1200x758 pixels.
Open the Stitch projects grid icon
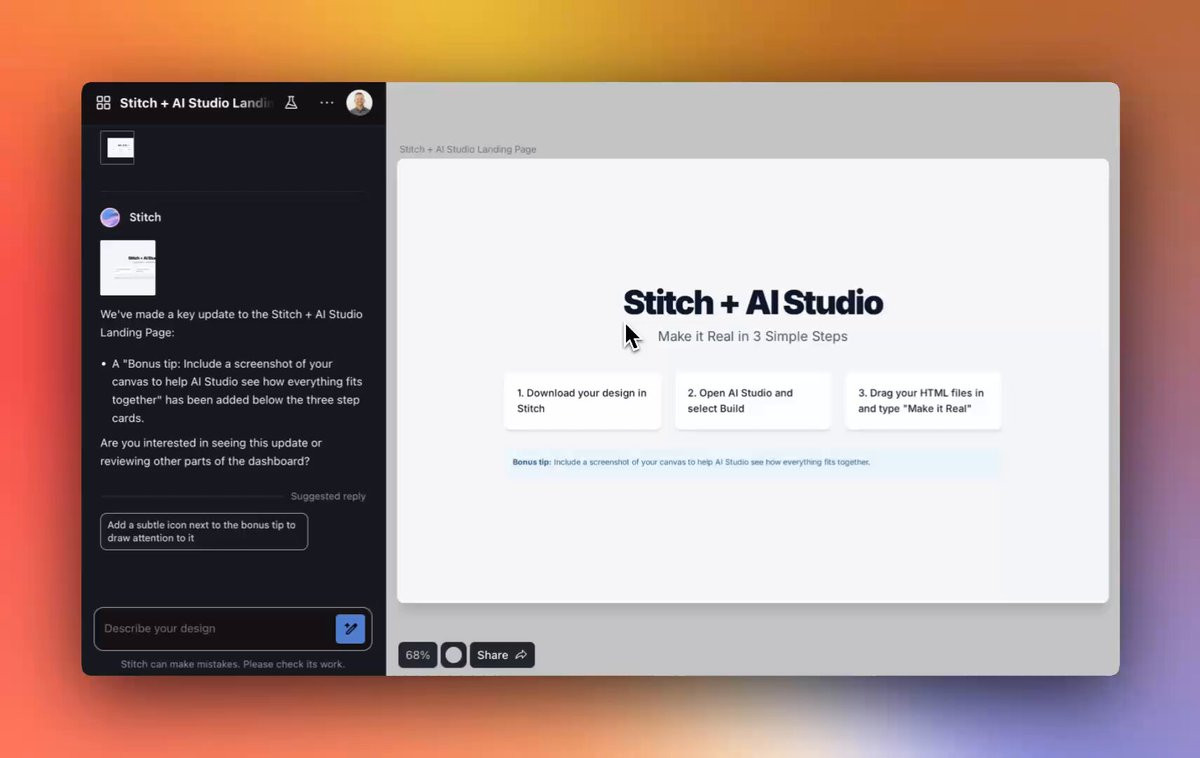(x=103, y=103)
